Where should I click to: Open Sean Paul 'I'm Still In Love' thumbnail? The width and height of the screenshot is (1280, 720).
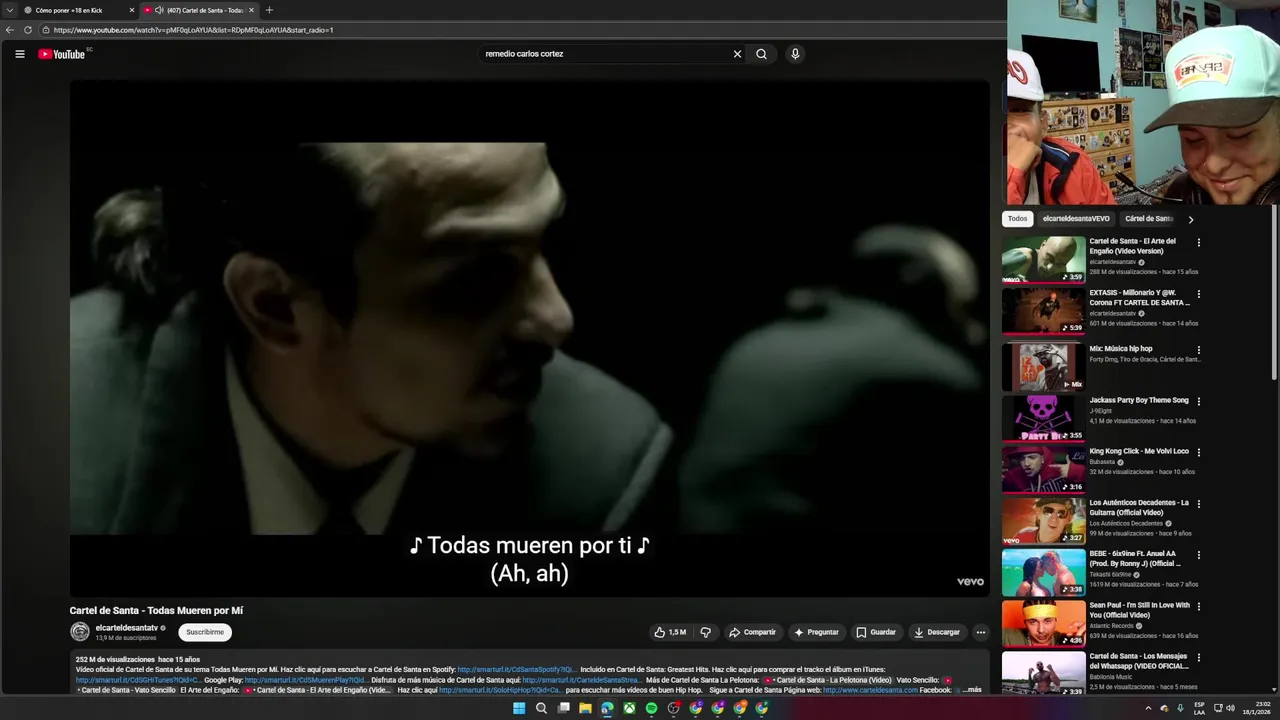1043,623
